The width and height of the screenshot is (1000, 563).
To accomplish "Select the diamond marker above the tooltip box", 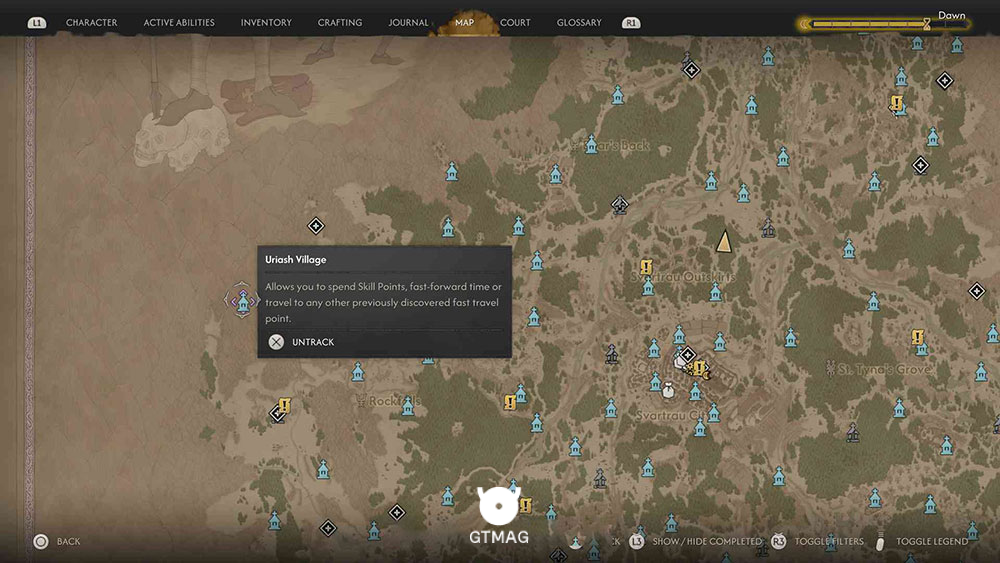I will coord(316,226).
